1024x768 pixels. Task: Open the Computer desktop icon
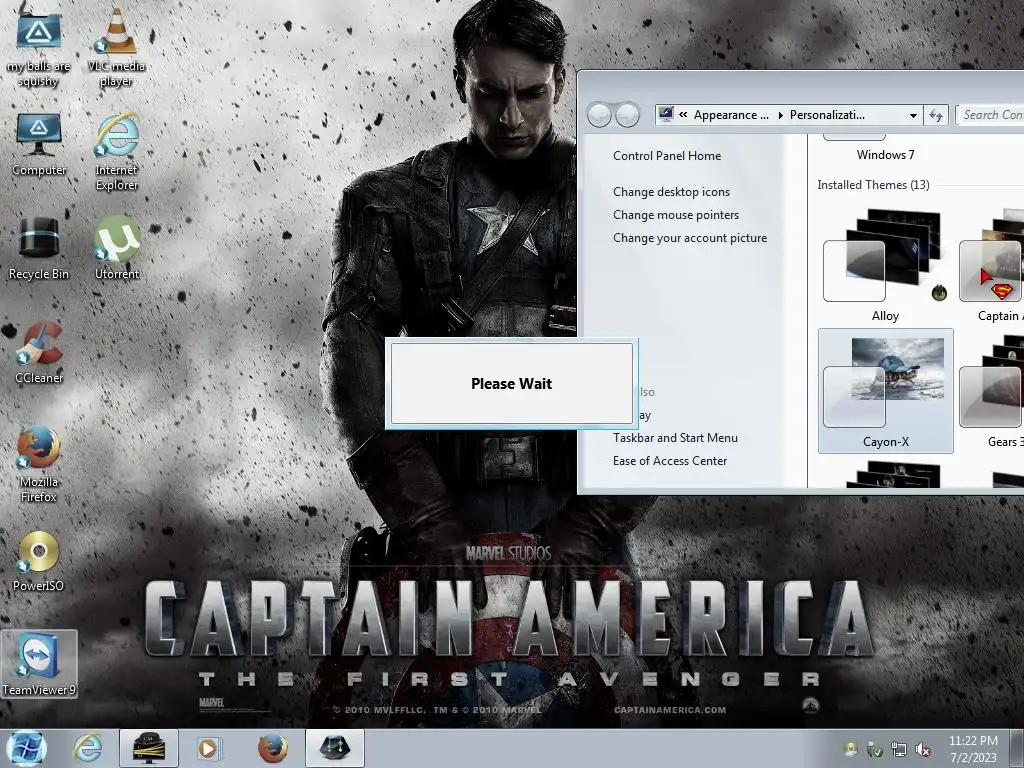(x=39, y=145)
